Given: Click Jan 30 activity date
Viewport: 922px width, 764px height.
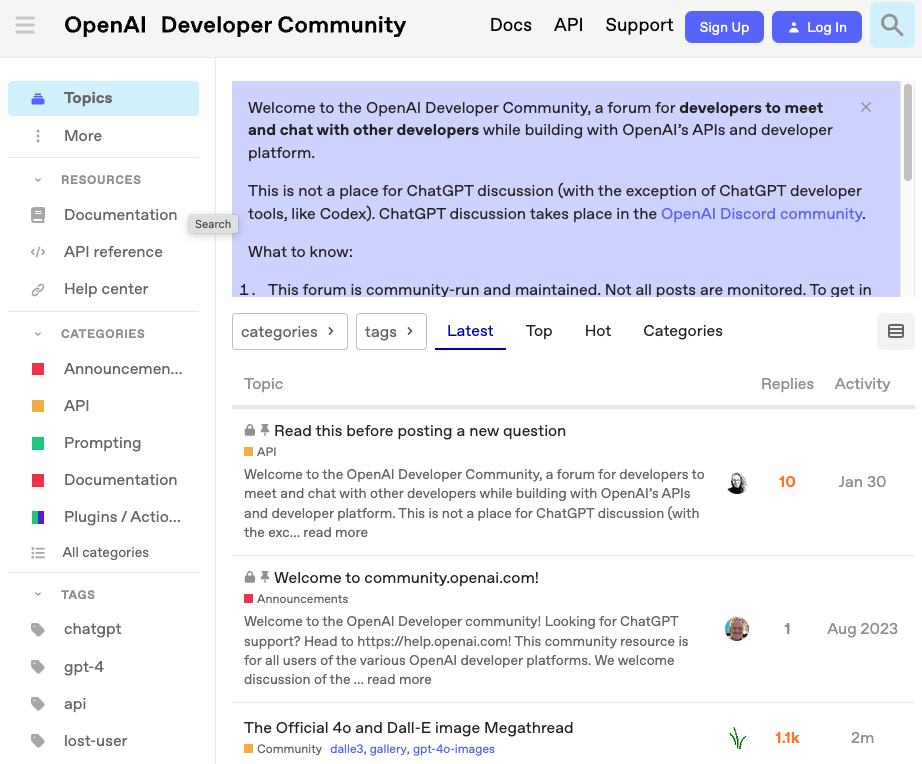Looking at the screenshot, I should (862, 482).
